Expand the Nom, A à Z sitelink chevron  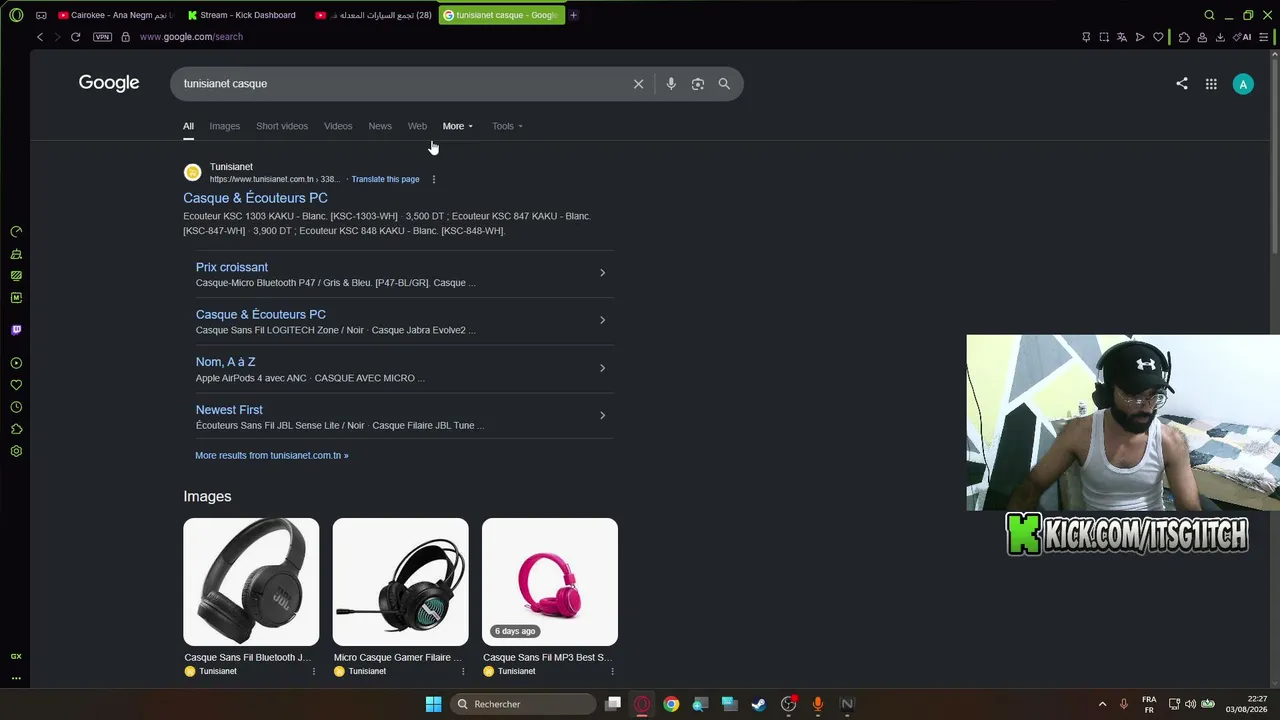[602, 368]
